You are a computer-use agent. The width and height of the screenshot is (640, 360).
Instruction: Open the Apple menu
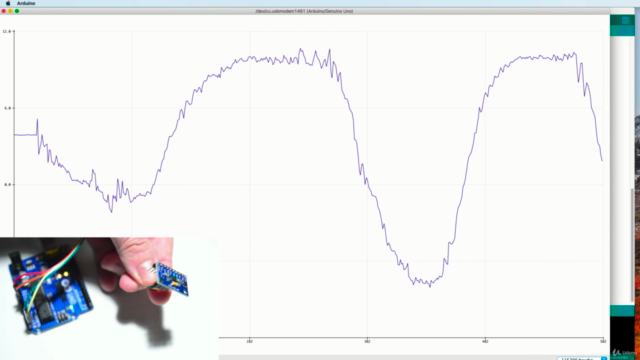click(8, 3)
